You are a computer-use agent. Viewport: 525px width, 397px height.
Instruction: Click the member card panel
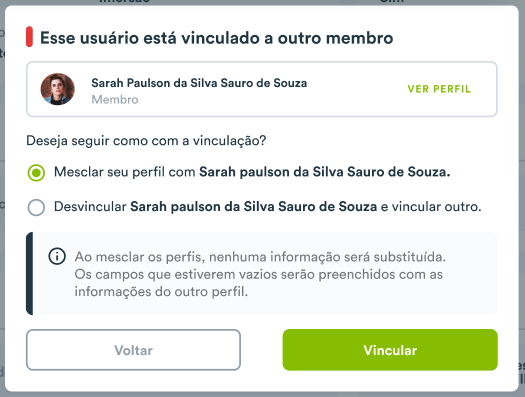click(x=261, y=89)
